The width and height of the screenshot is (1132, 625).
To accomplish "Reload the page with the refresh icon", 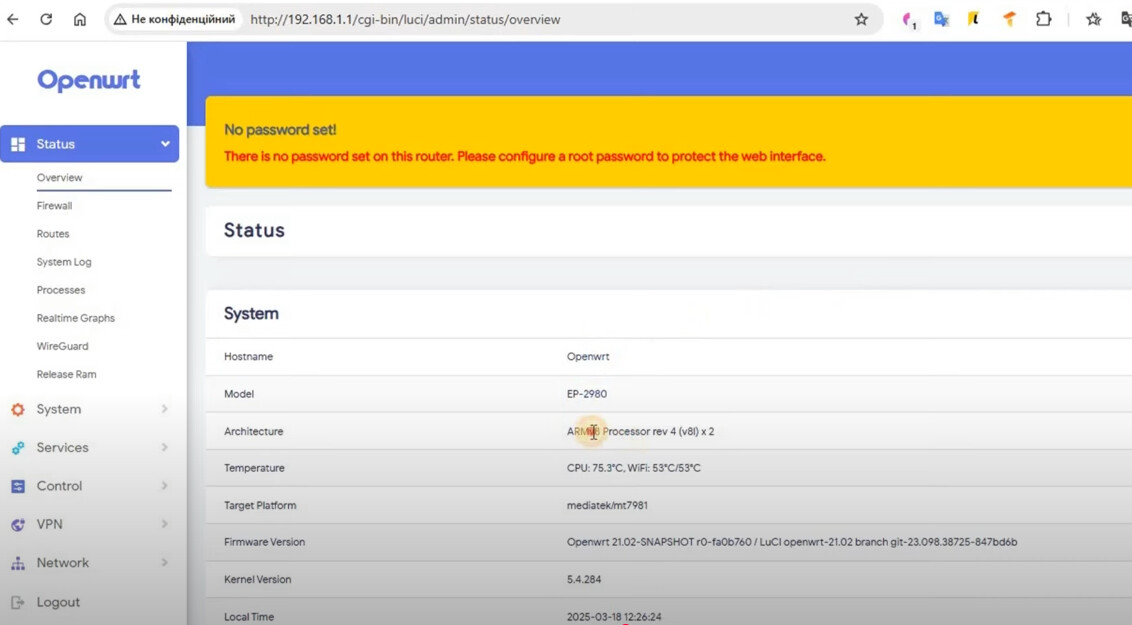I will tap(46, 19).
